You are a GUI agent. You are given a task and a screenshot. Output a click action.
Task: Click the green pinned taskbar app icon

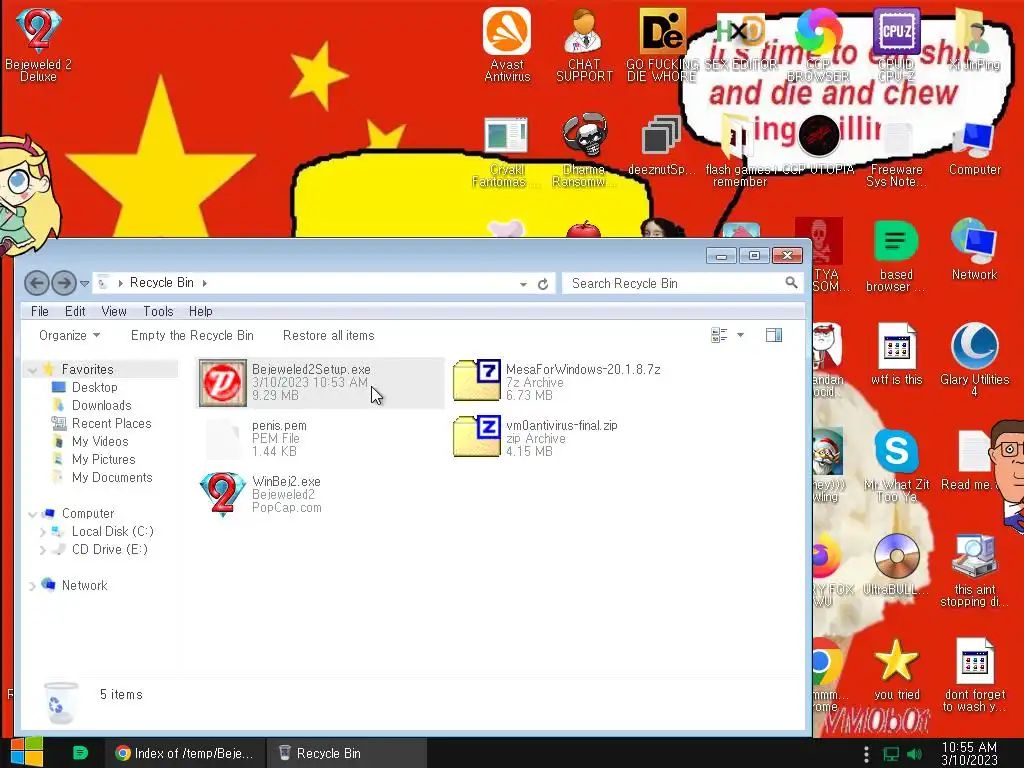pyautogui.click(x=80, y=753)
